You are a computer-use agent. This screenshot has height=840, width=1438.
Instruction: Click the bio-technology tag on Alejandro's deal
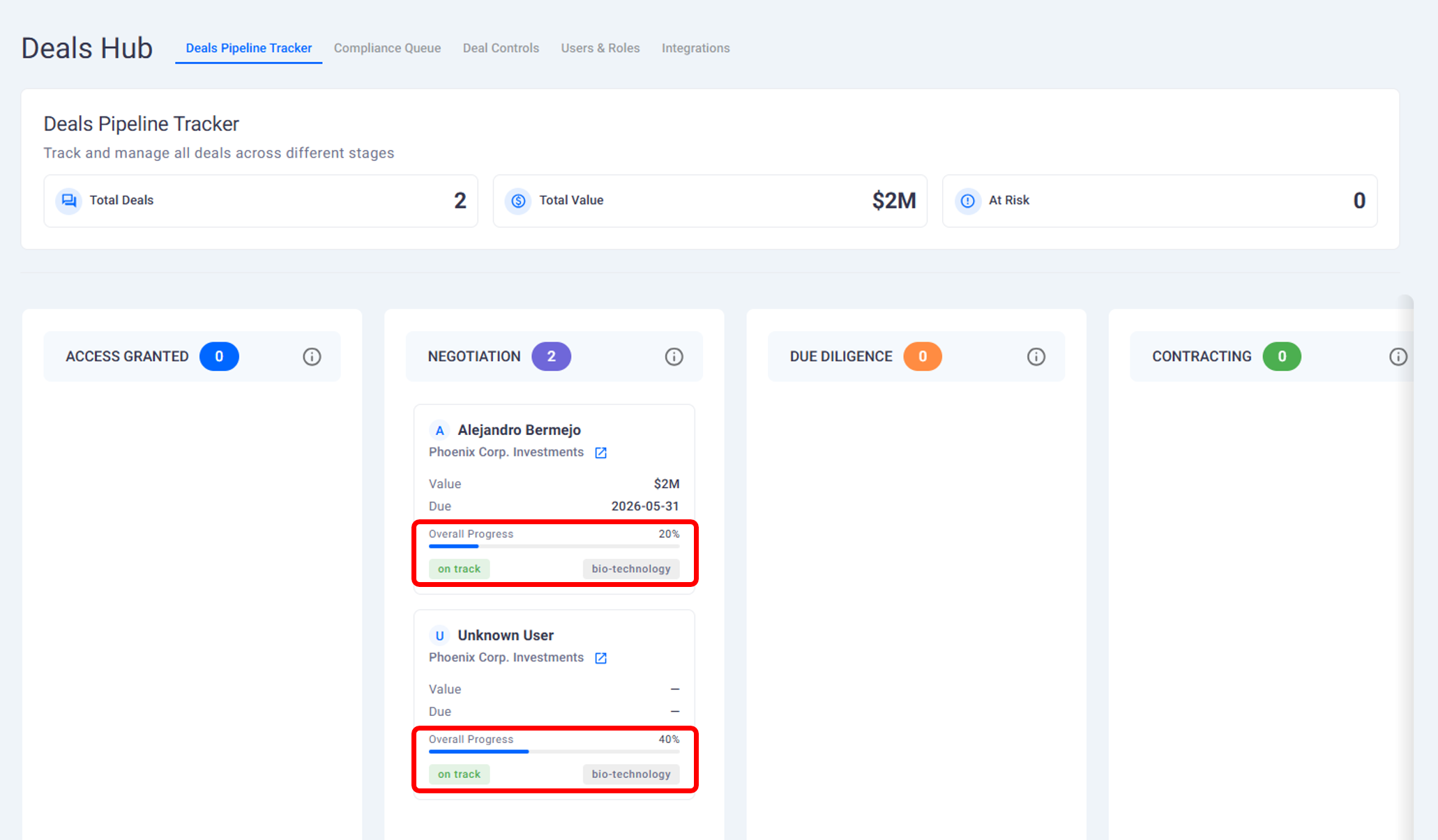630,569
